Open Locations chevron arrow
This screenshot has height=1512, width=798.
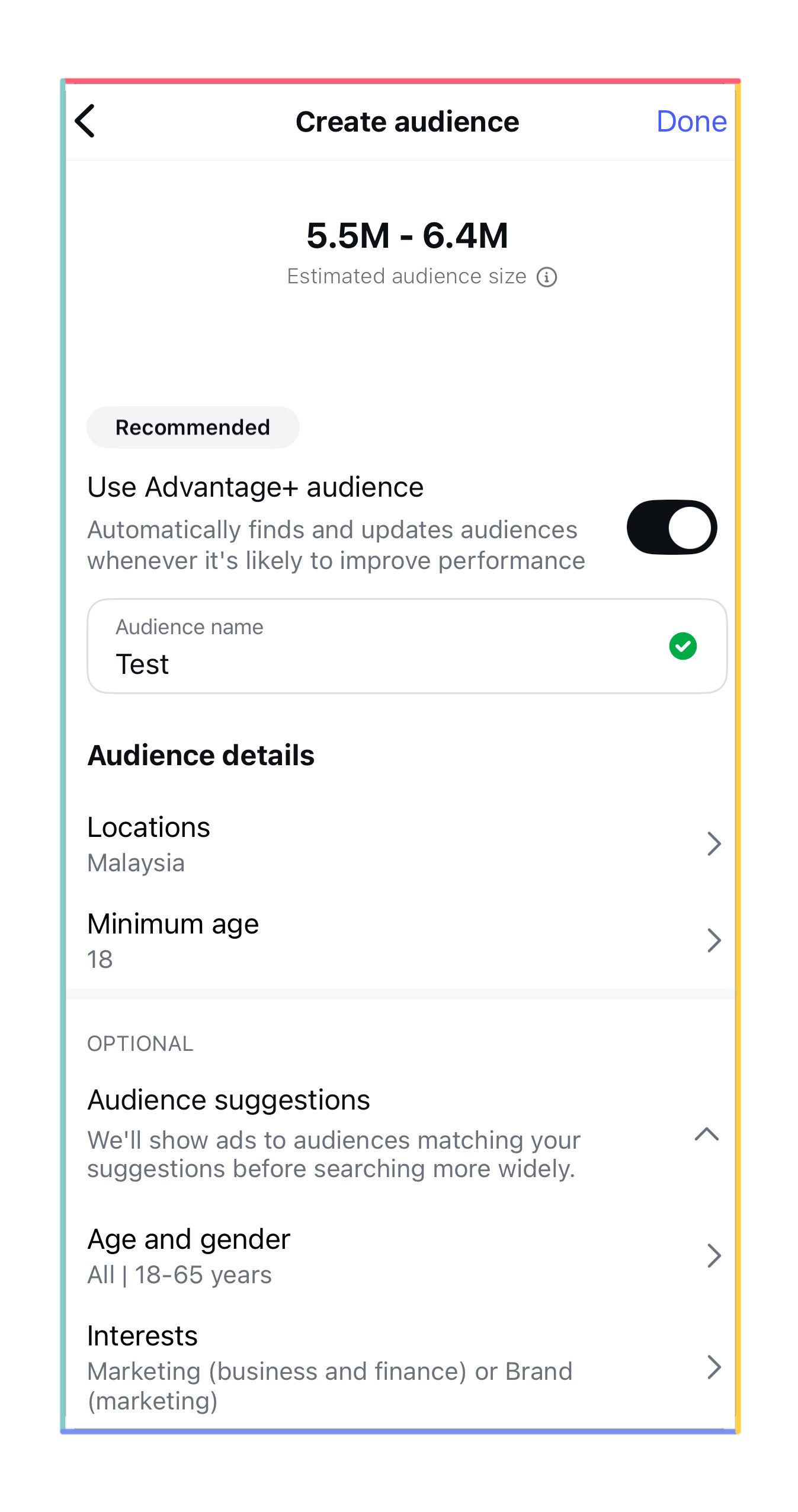pos(714,843)
